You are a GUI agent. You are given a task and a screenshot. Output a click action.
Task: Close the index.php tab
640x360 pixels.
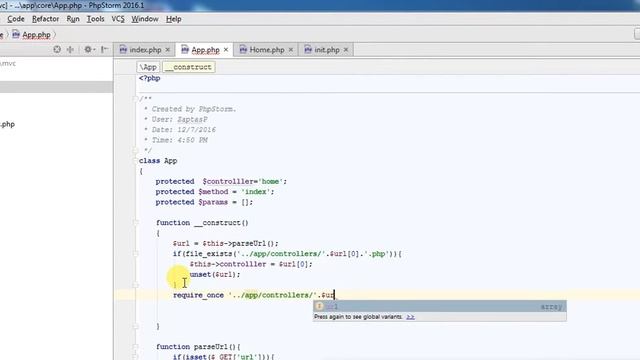point(167,50)
